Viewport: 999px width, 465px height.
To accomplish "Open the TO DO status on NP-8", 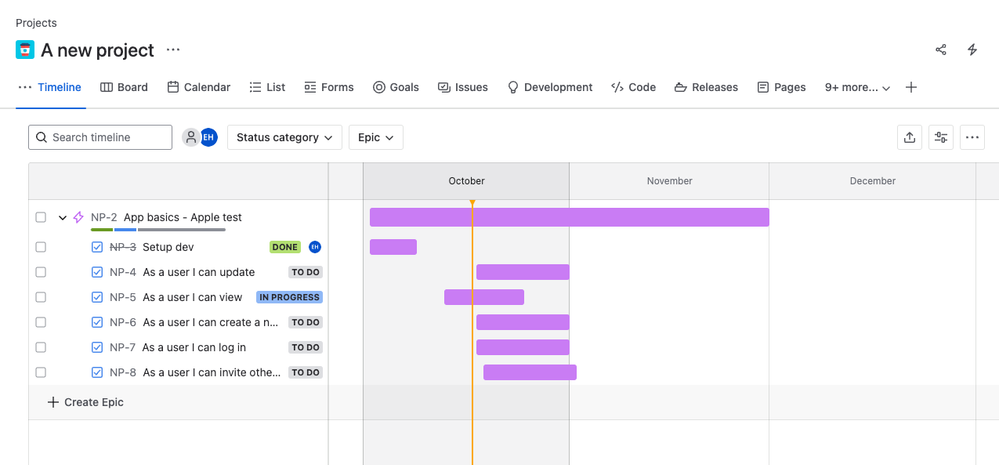I will [x=305, y=373].
